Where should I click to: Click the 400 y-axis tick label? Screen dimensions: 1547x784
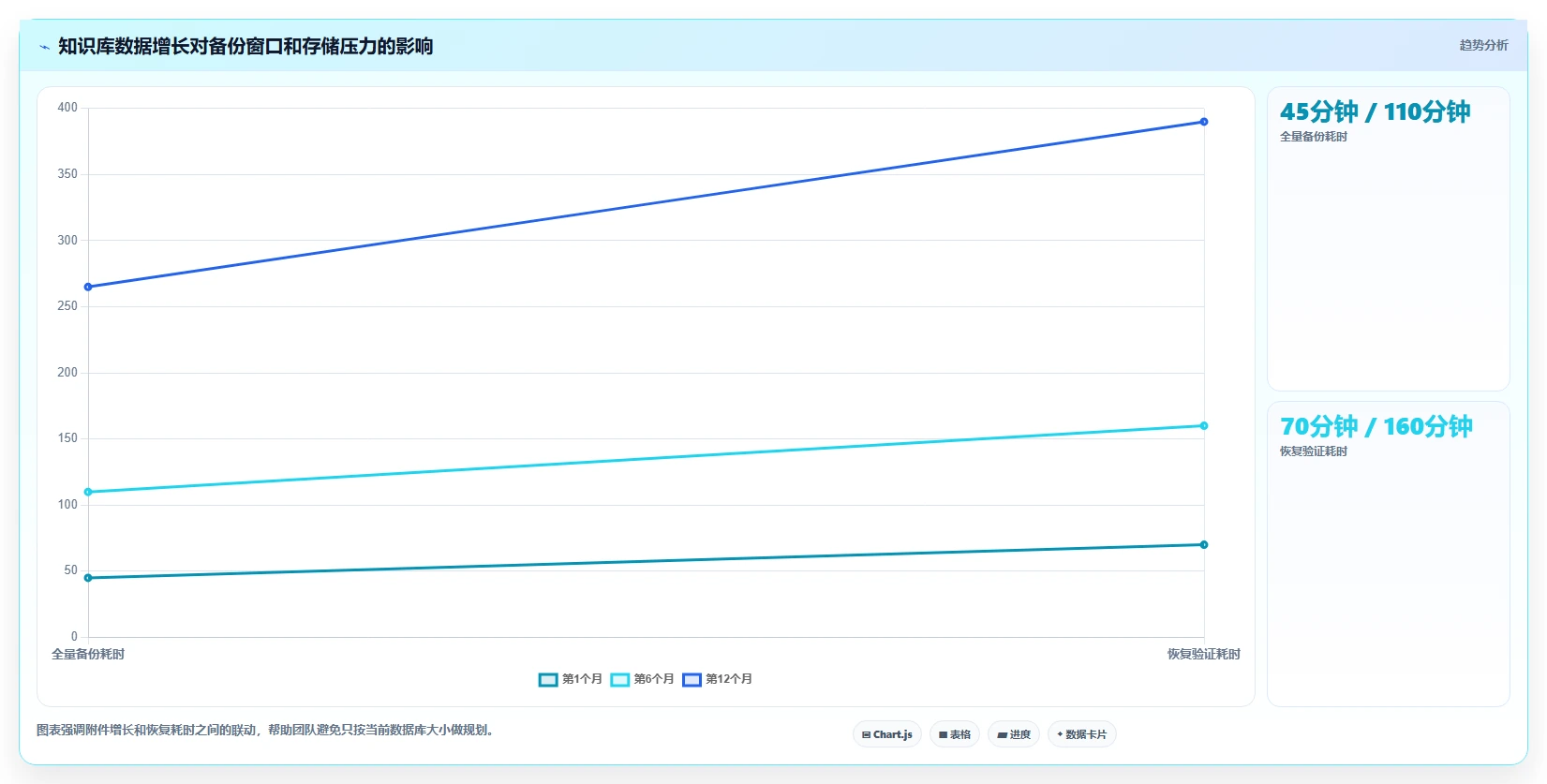click(x=67, y=108)
